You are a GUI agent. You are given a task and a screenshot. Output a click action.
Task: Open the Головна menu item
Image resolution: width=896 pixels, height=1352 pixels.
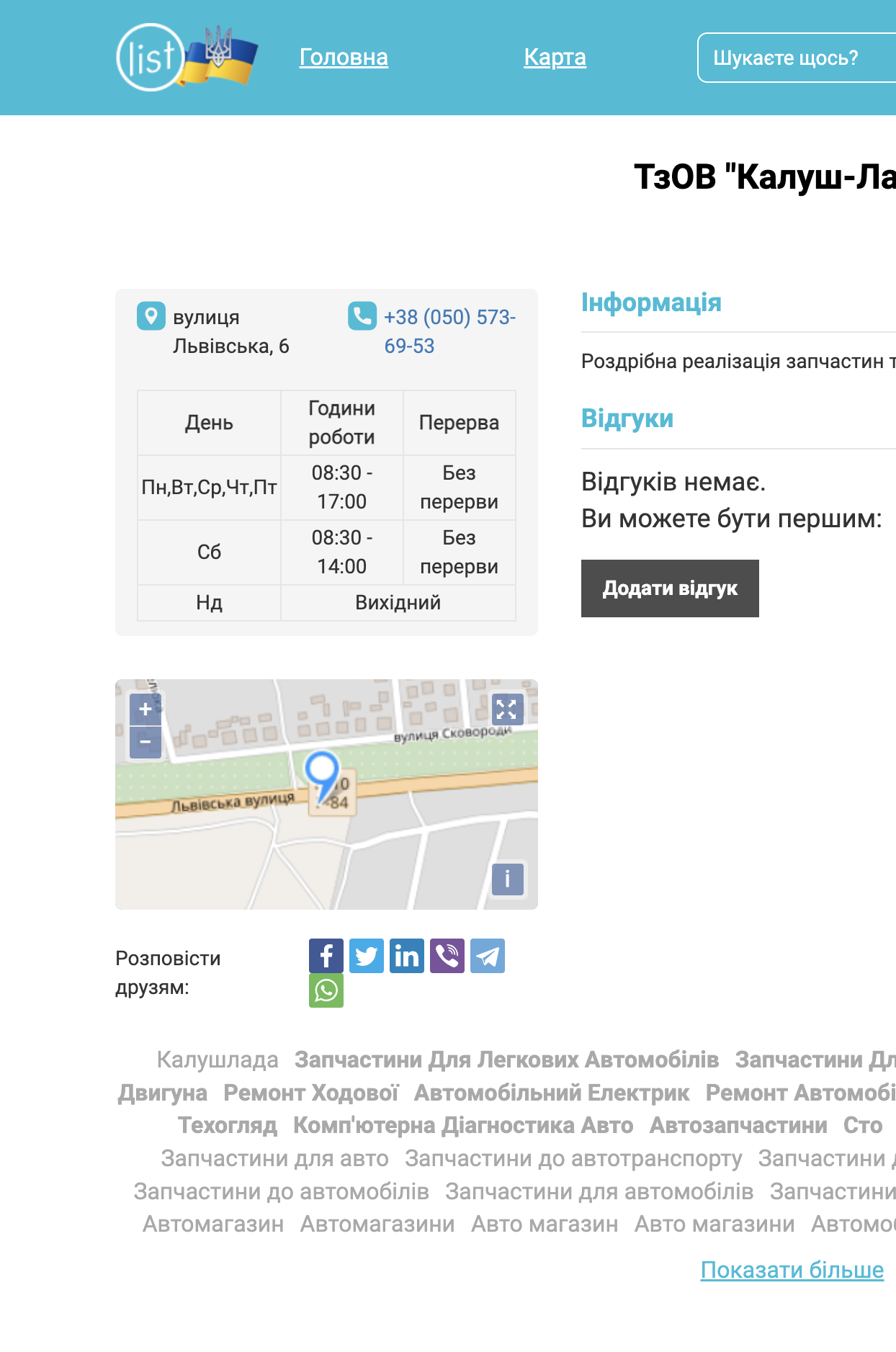point(344,57)
